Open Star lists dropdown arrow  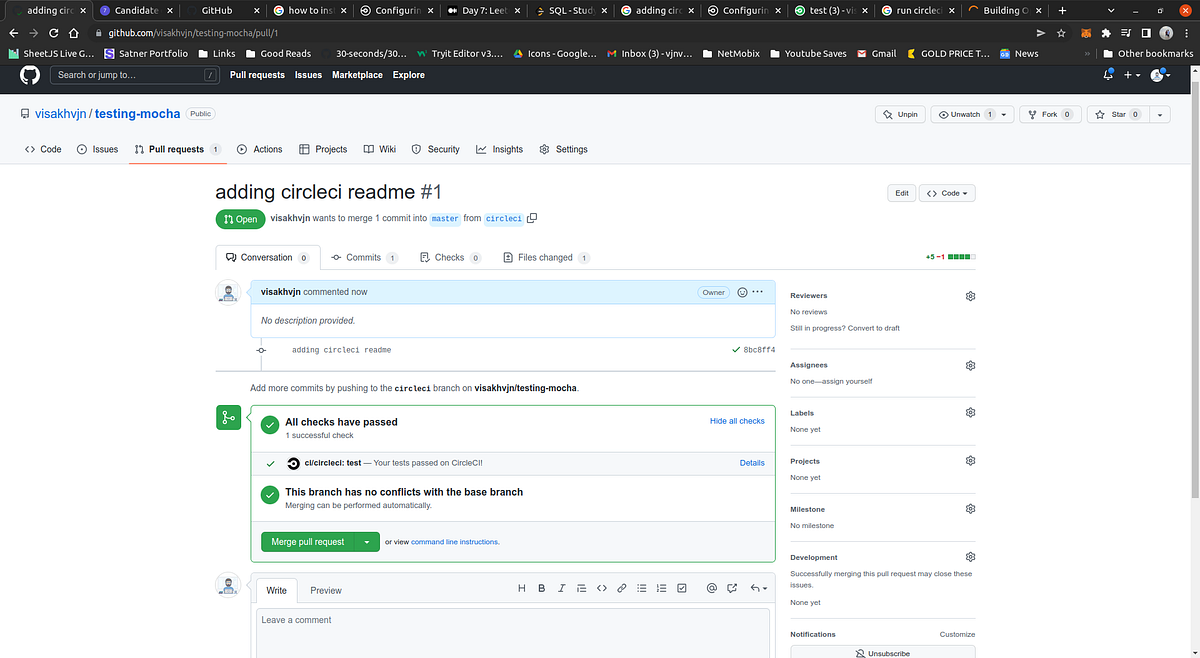click(x=1160, y=114)
